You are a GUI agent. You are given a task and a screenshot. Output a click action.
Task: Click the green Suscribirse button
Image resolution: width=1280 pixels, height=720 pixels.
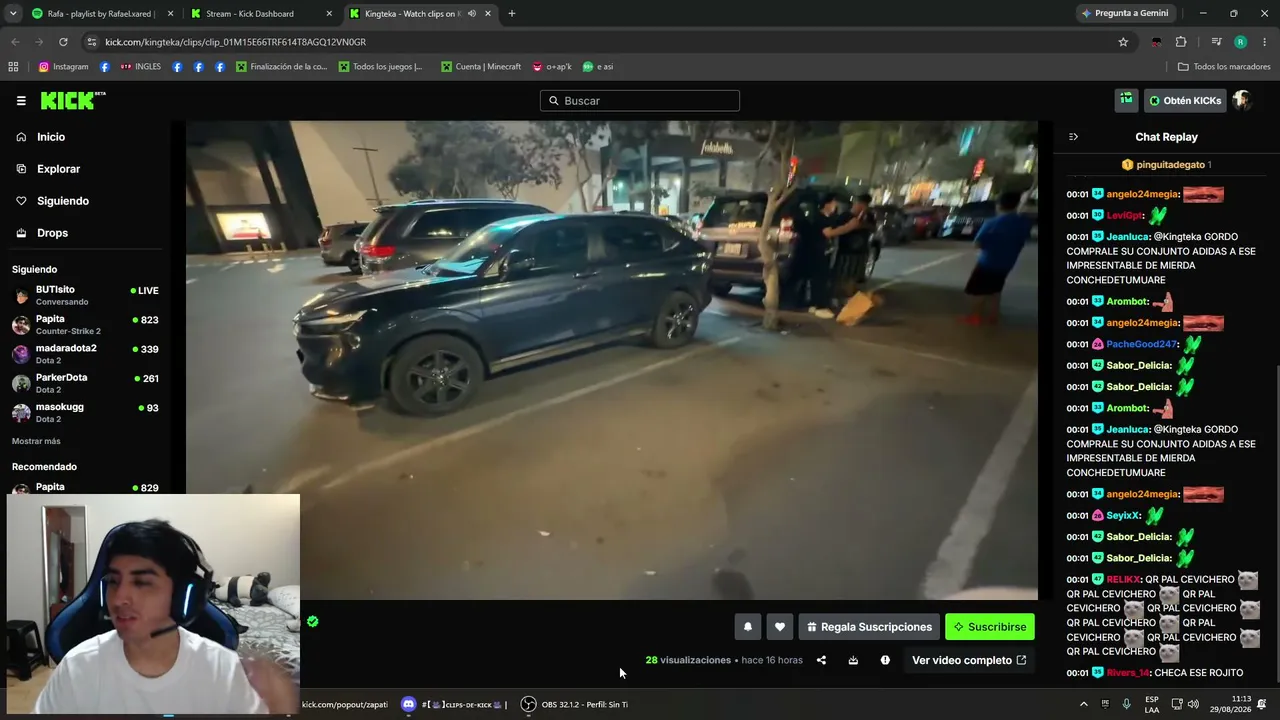990,627
